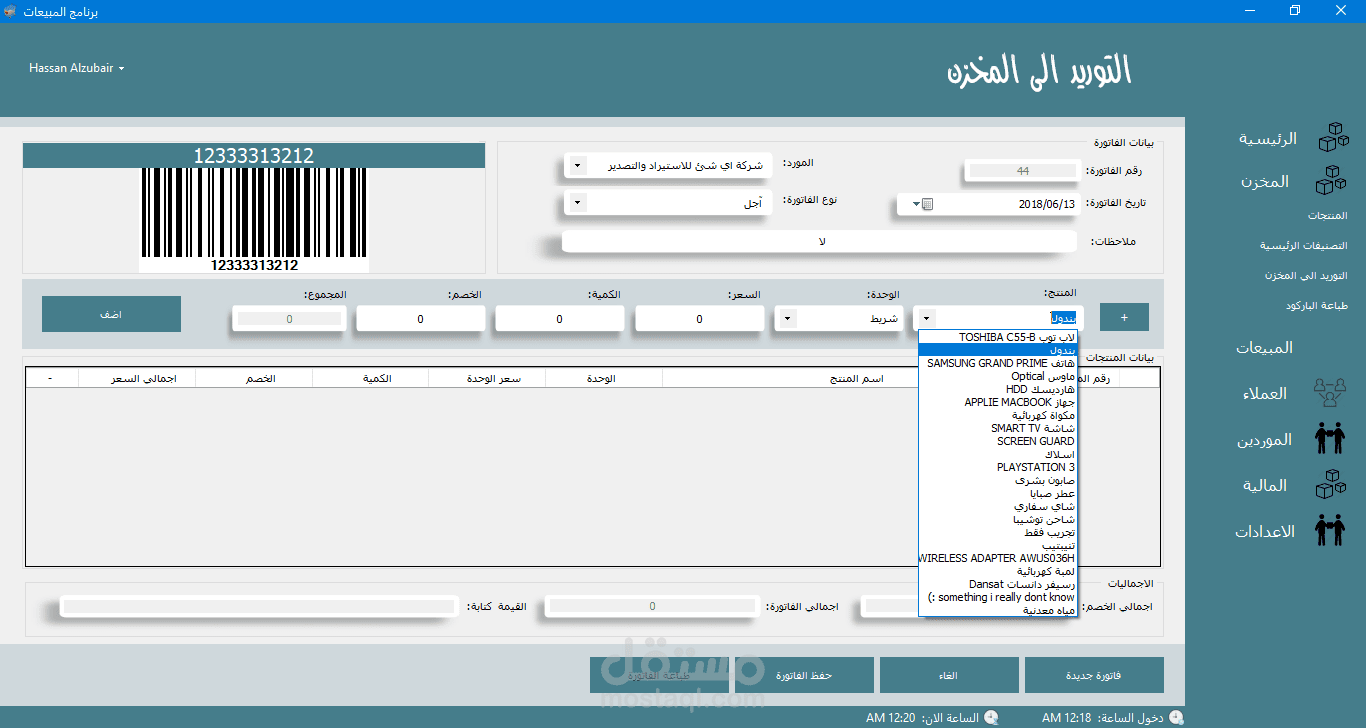
Task: Select رسيفر دانسات Dansat item
Action: click(998, 584)
